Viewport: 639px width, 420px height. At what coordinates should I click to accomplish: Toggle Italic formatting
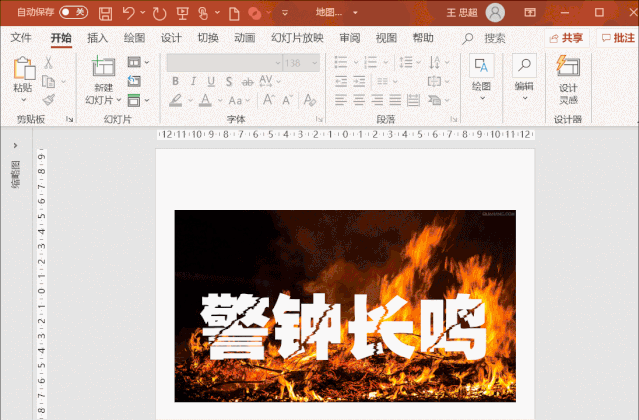point(193,81)
